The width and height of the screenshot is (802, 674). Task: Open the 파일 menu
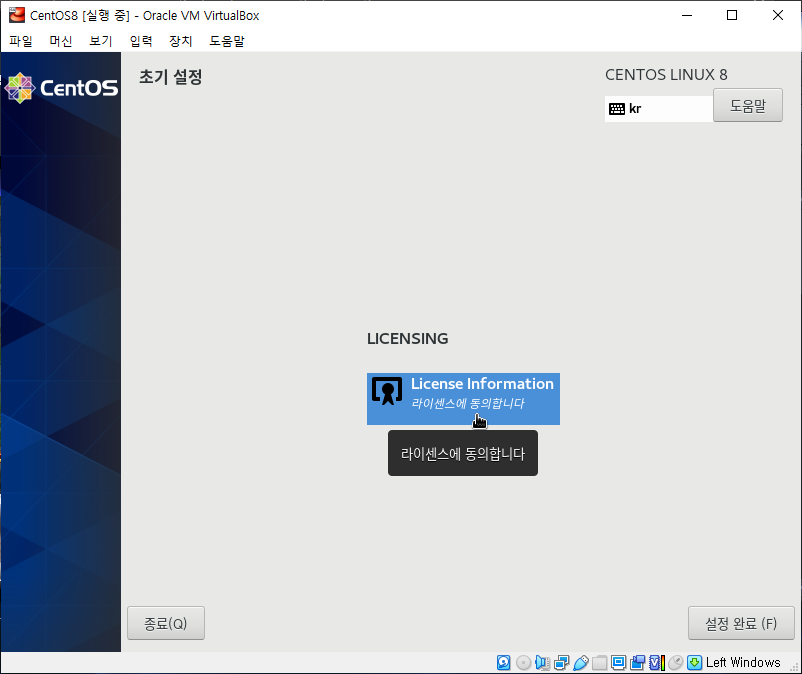(21, 41)
